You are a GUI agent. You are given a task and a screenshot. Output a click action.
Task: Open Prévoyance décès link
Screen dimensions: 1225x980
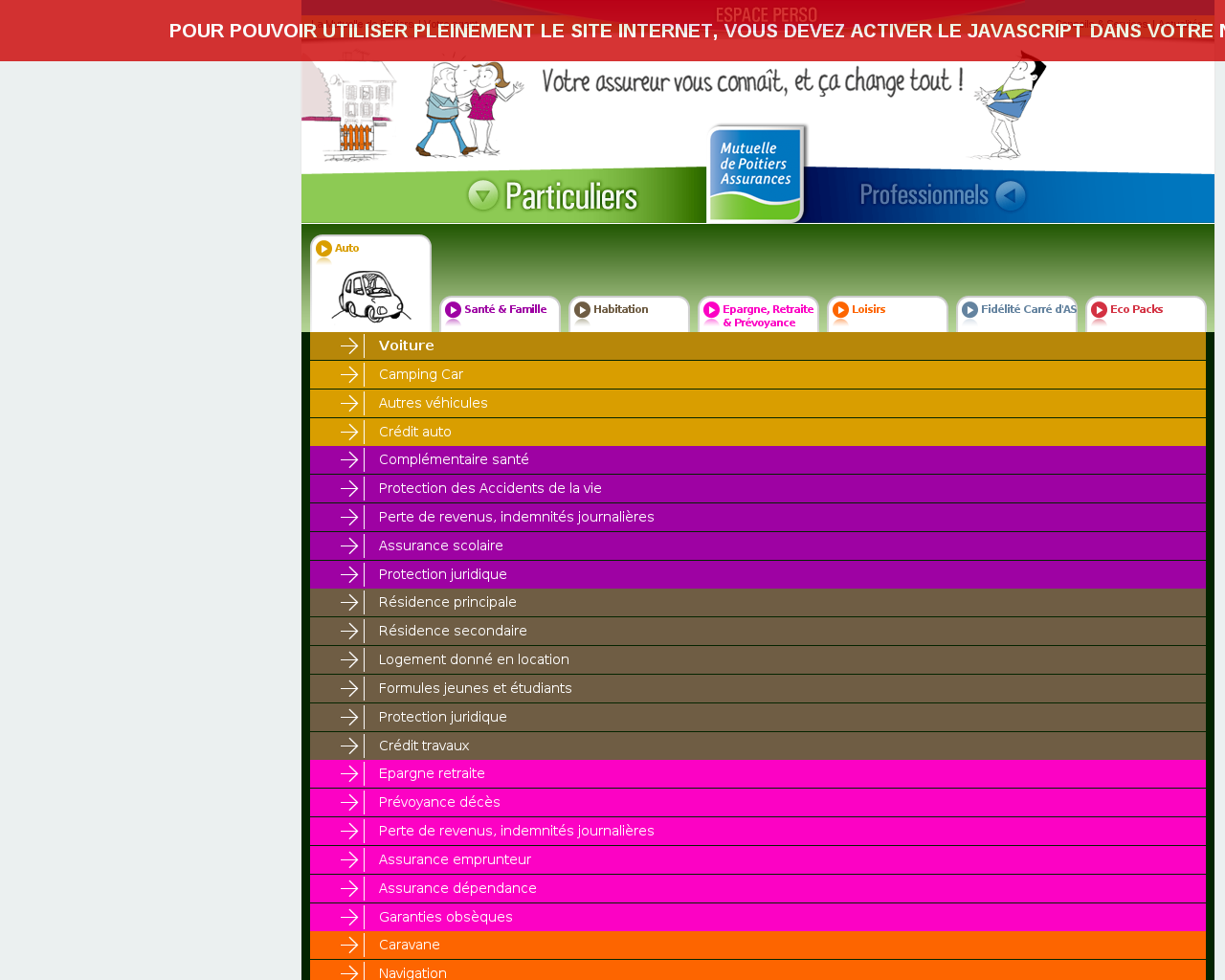(x=758, y=803)
